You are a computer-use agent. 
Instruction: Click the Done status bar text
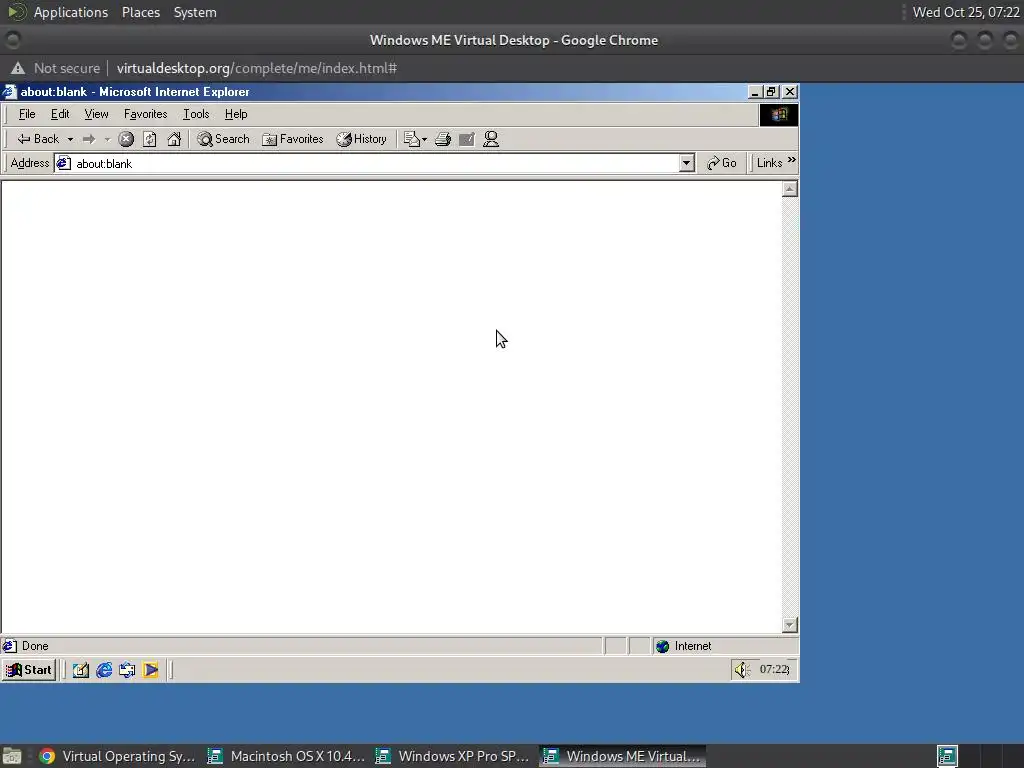pos(35,646)
